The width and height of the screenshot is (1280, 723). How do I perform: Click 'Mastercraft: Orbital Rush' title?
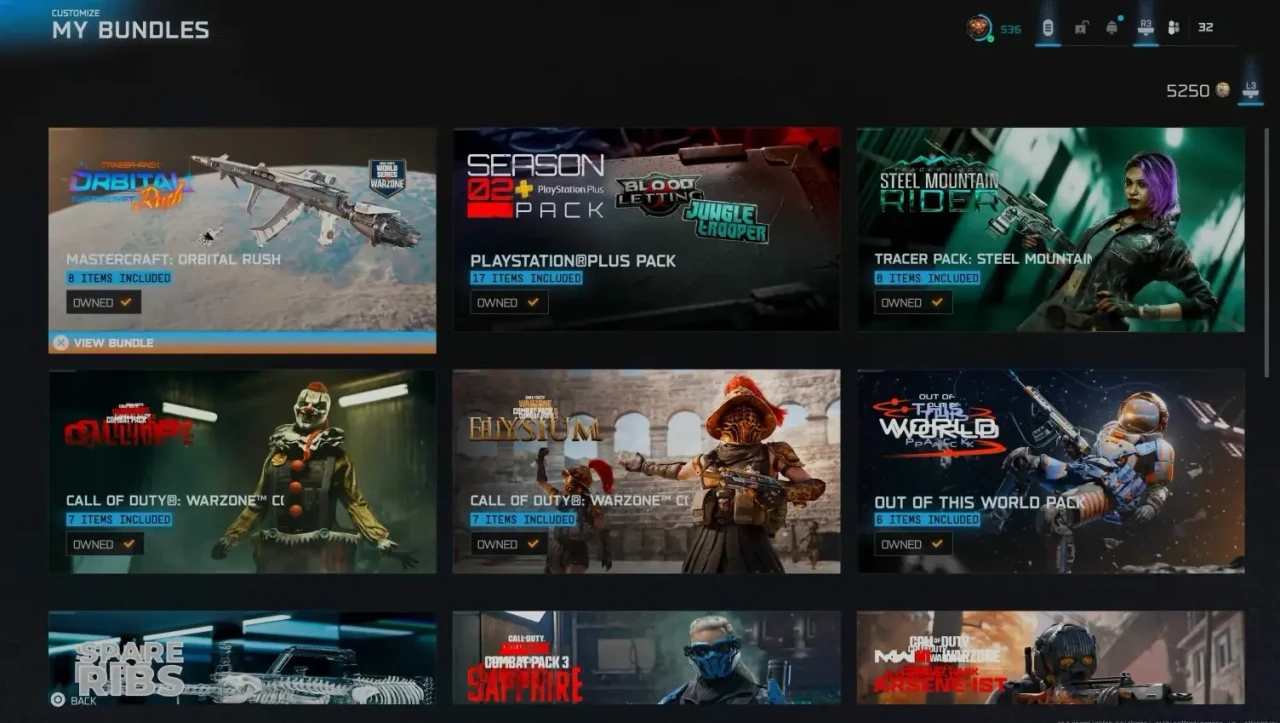pos(173,260)
